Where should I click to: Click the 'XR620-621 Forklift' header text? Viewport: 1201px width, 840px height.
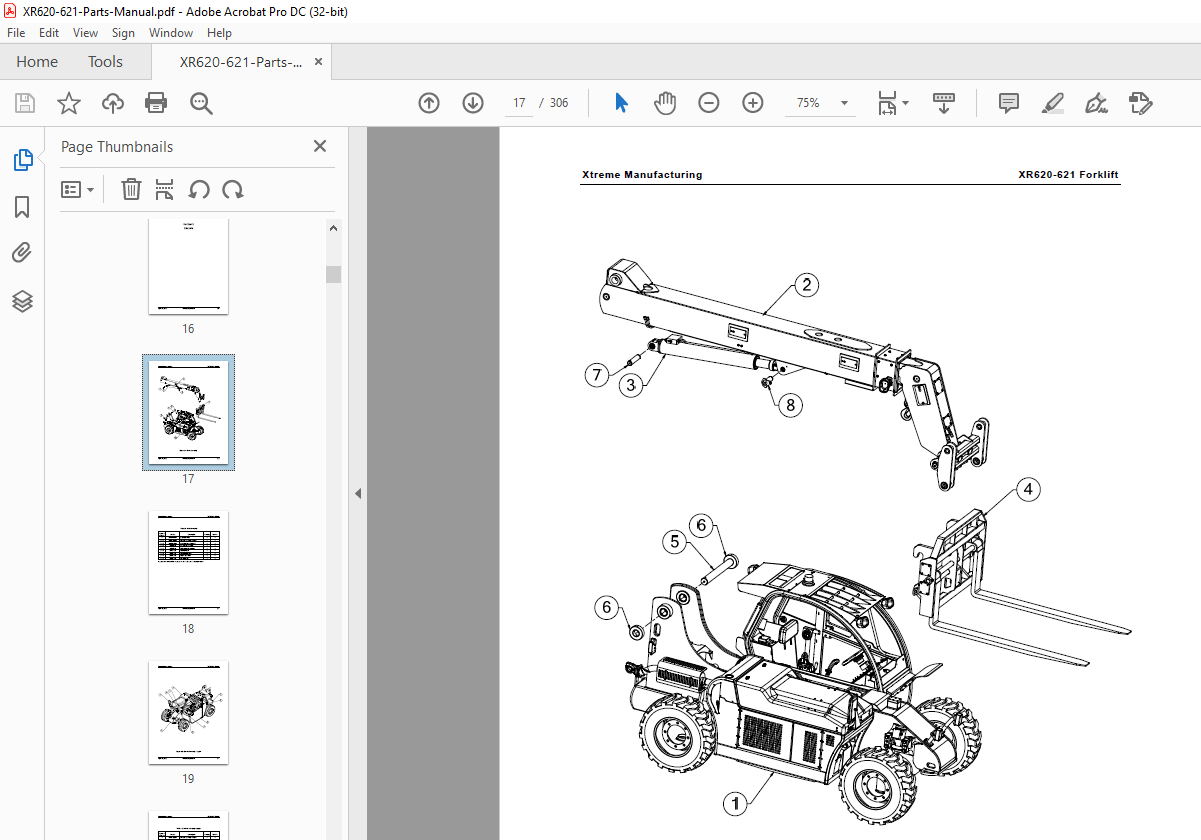(x=1068, y=175)
